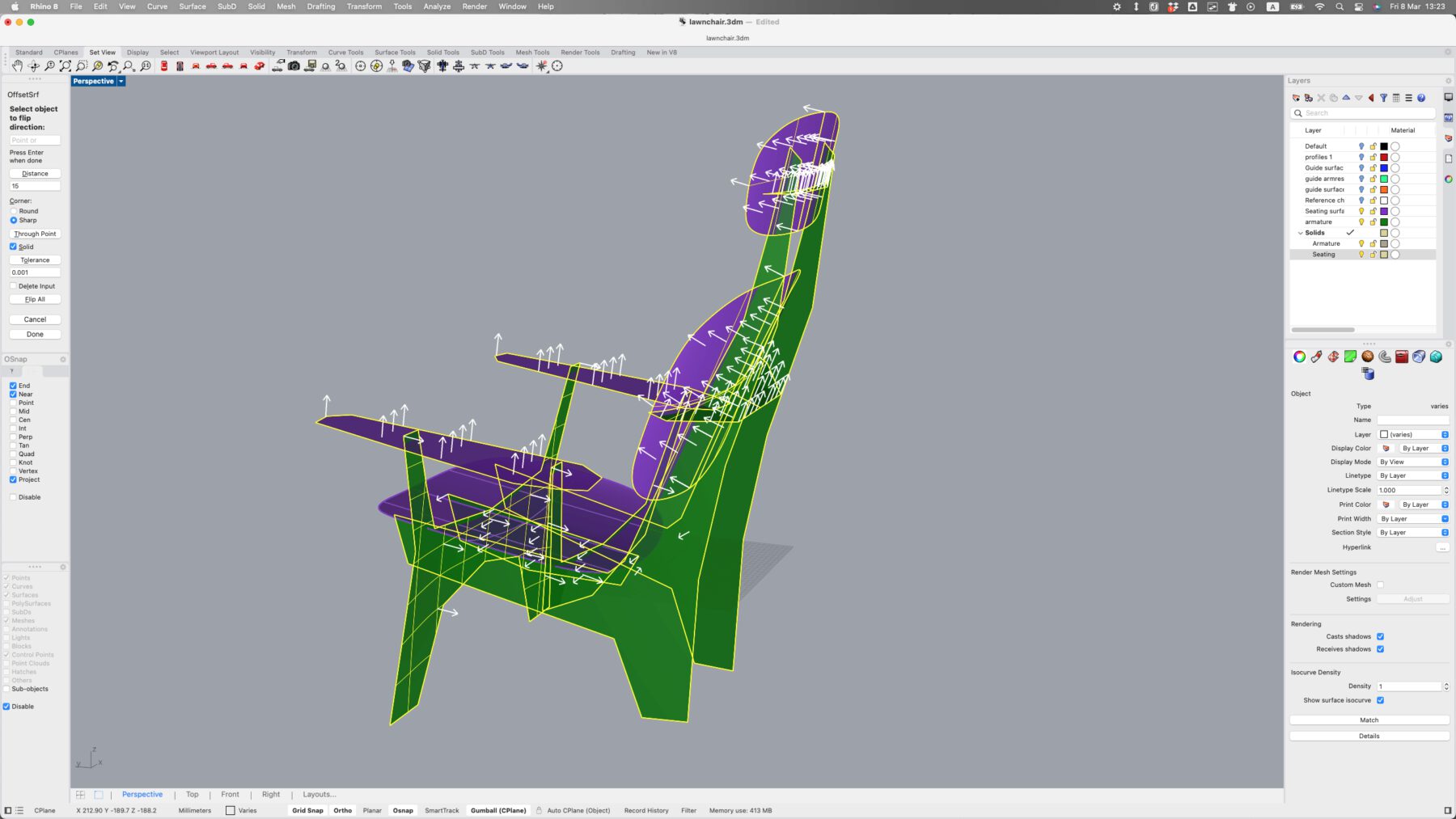1456x819 pixels.
Task: Switch to the Mesh Tools toolbar tab
Action: (532, 53)
